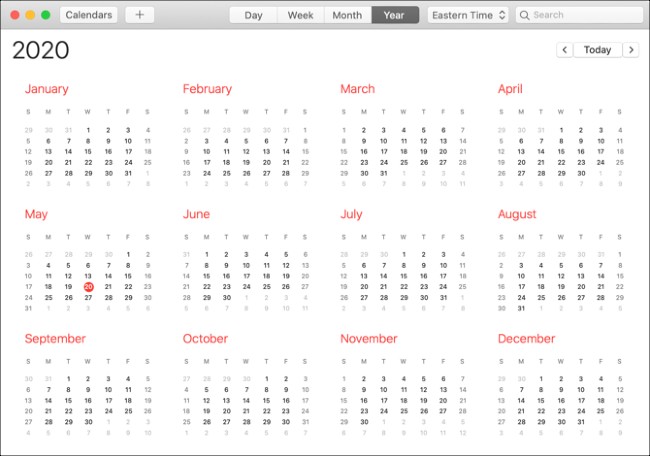Click the plus button to add event
The width and height of the screenshot is (650, 456).
tap(140, 15)
